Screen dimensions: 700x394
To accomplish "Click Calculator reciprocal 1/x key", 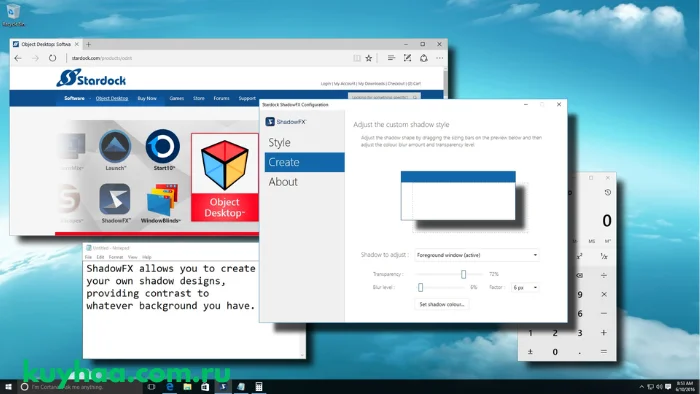I will point(604,256).
